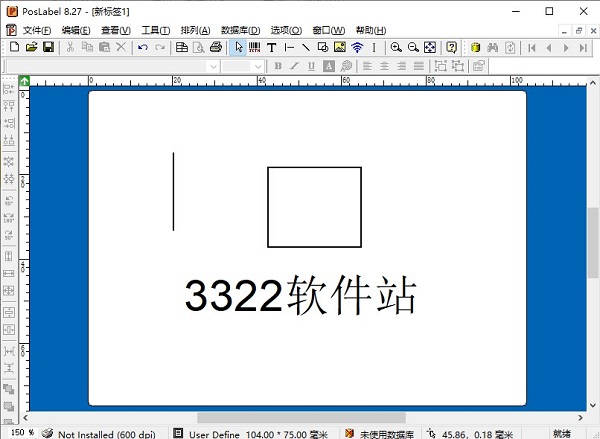The width and height of the screenshot is (600, 439).
Task: Toggle align text right
Action: (x=401, y=66)
